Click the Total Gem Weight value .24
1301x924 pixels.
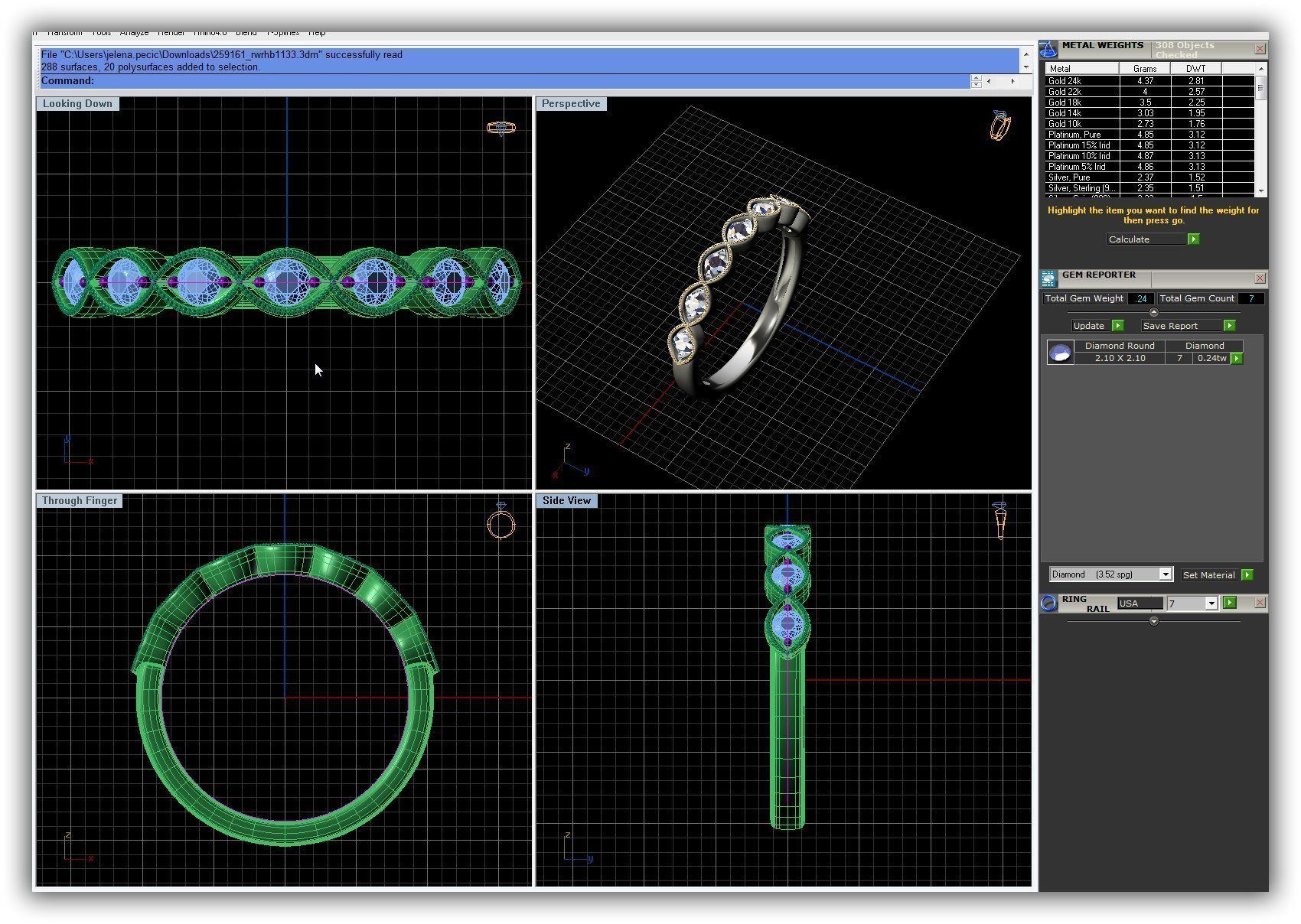(1141, 299)
